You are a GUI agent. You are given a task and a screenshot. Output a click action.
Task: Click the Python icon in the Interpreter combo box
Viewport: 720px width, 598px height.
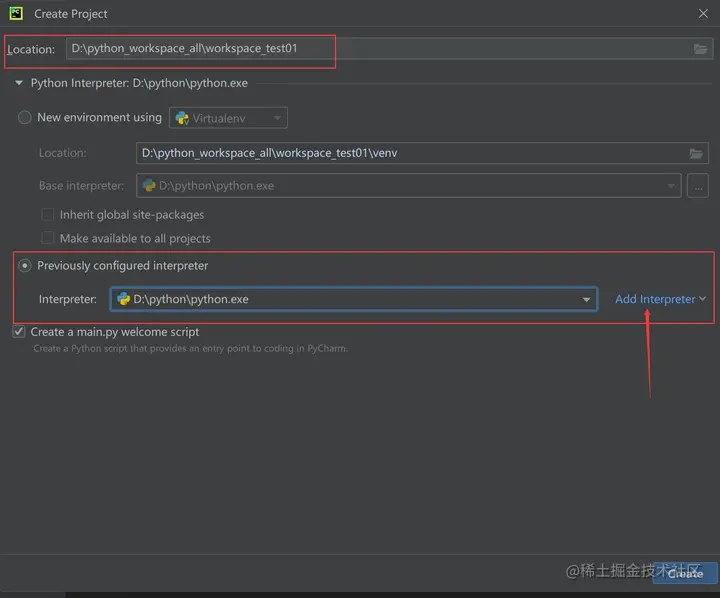124,299
